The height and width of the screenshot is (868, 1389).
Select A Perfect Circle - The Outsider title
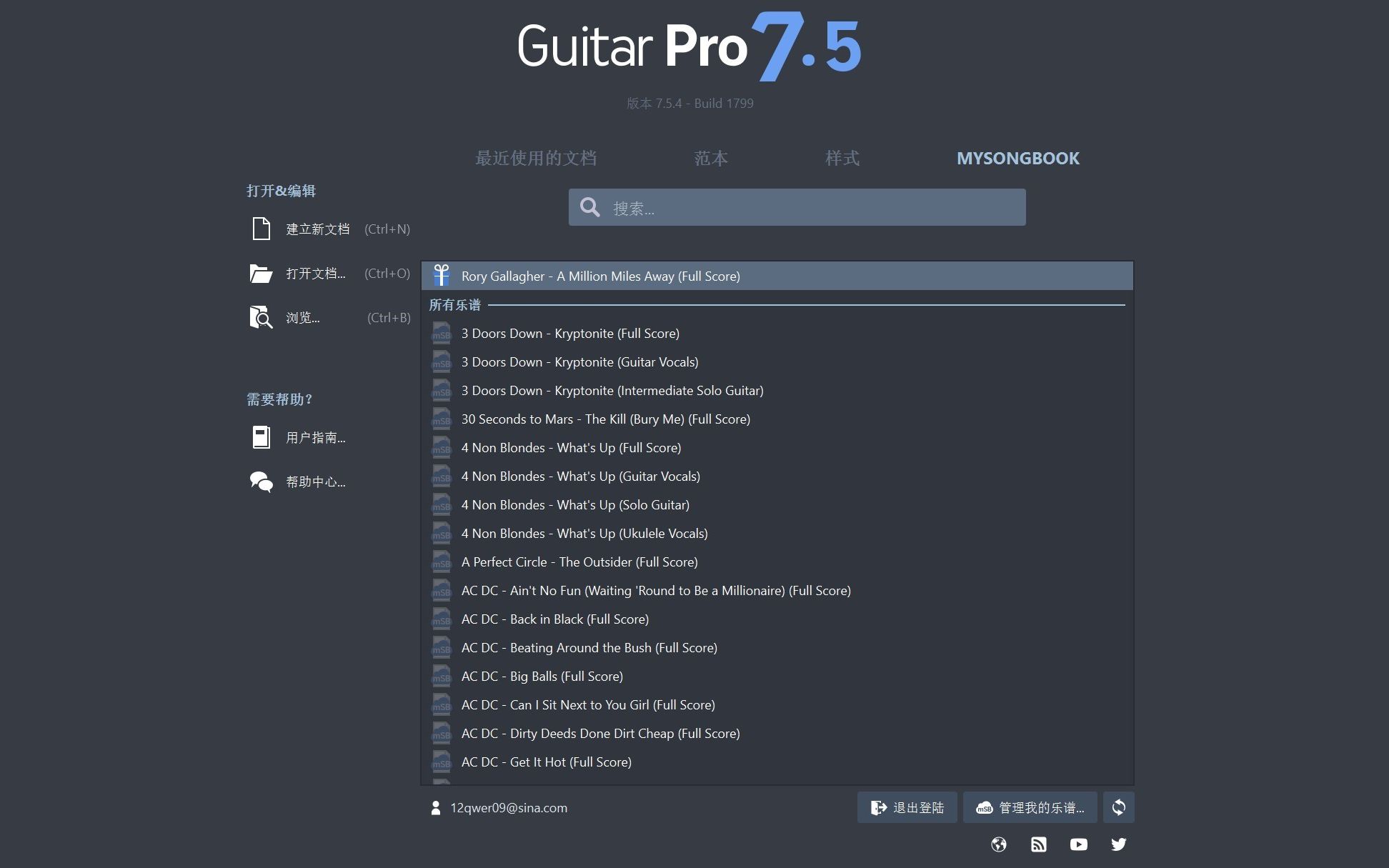click(579, 562)
